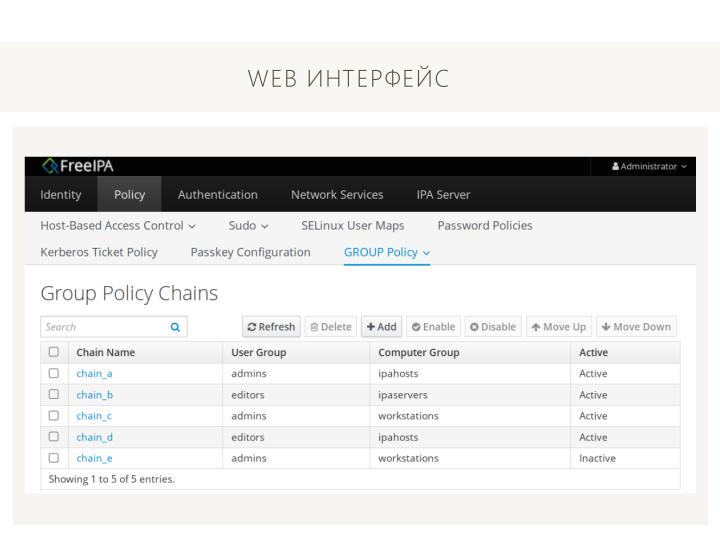Select the chain_c row checkbox
This screenshot has width=720, height=540.
click(54, 416)
